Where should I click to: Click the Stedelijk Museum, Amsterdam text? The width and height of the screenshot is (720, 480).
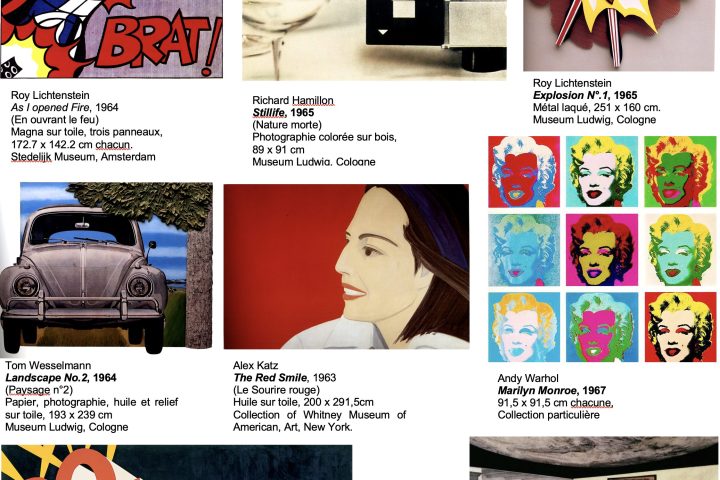pos(83,157)
